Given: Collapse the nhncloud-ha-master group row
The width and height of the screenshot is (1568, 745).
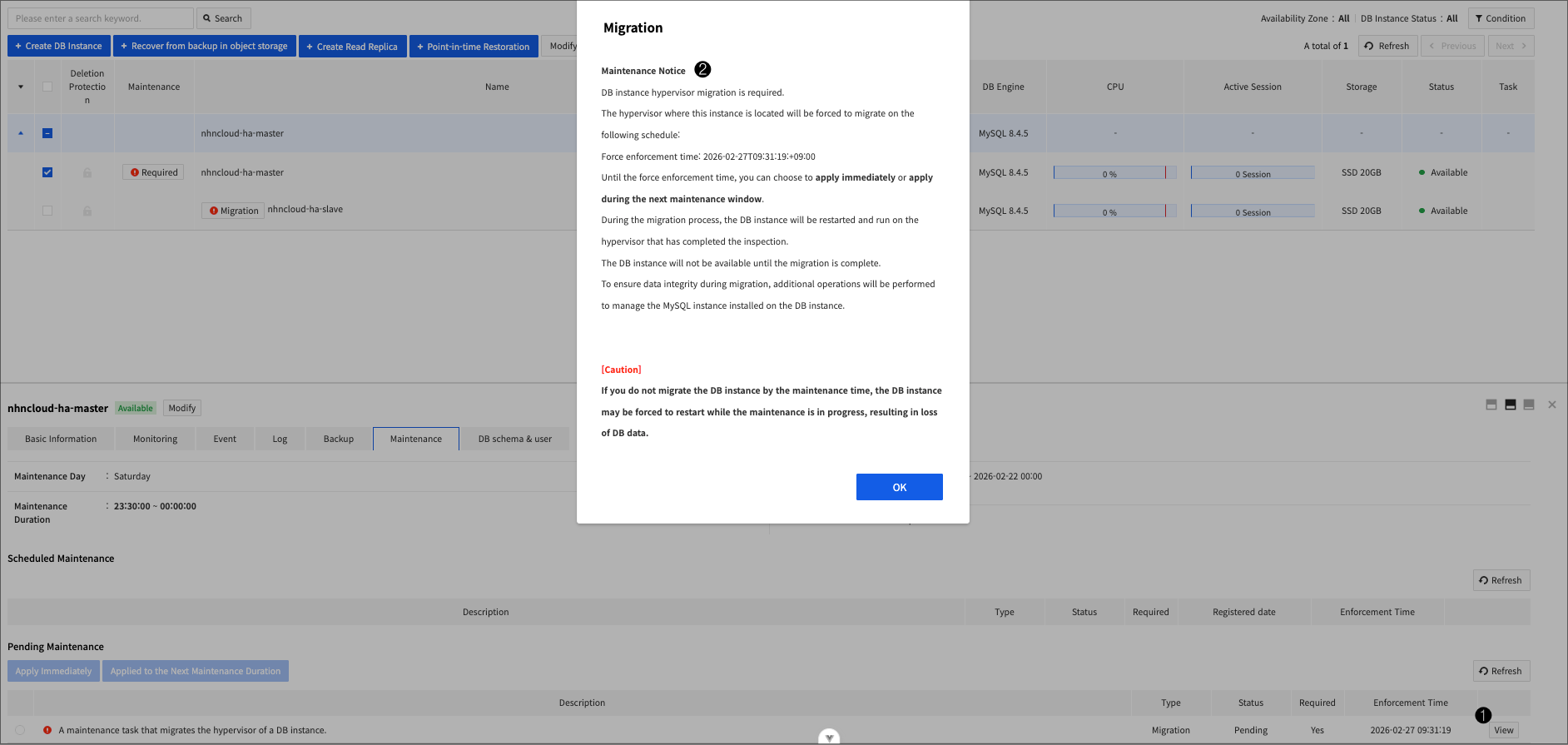Looking at the screenshot, I should coord(21,133).
